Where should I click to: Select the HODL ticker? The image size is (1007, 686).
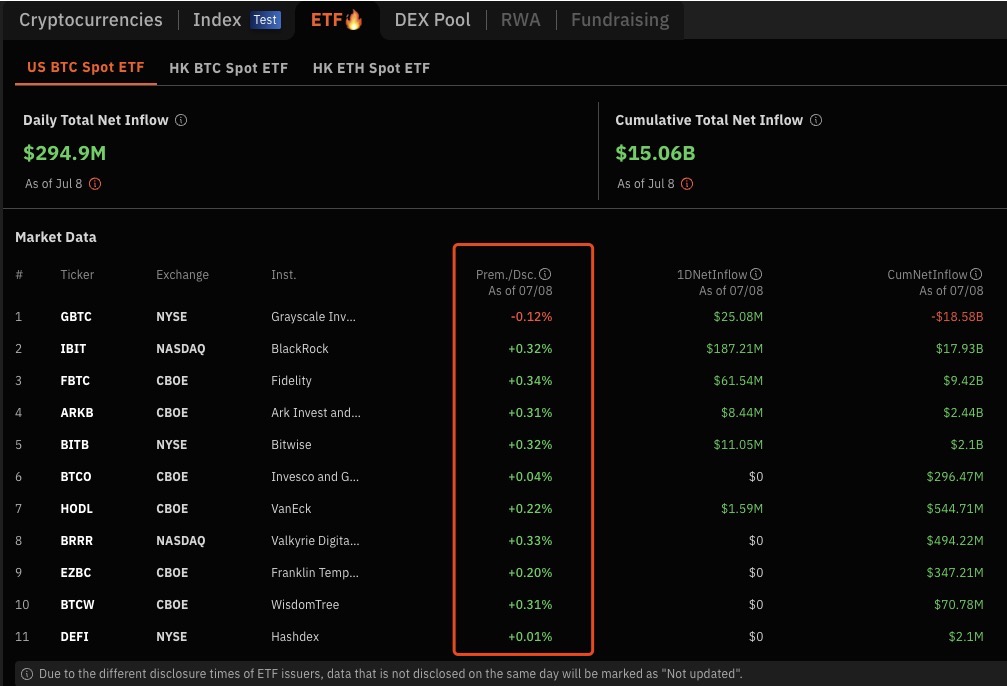[x=76, y=509]
